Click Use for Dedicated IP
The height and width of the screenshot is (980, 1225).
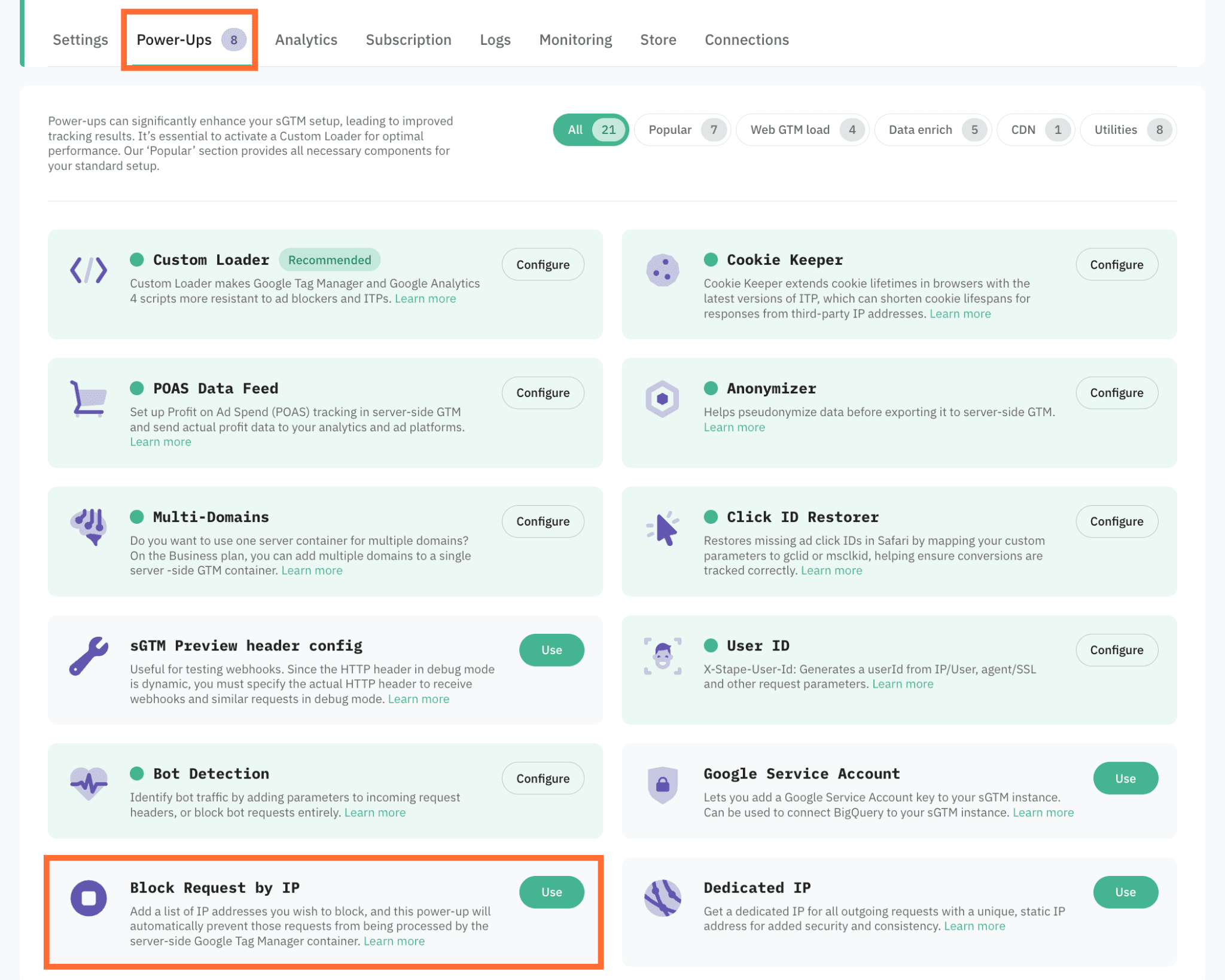(1125, 892)
